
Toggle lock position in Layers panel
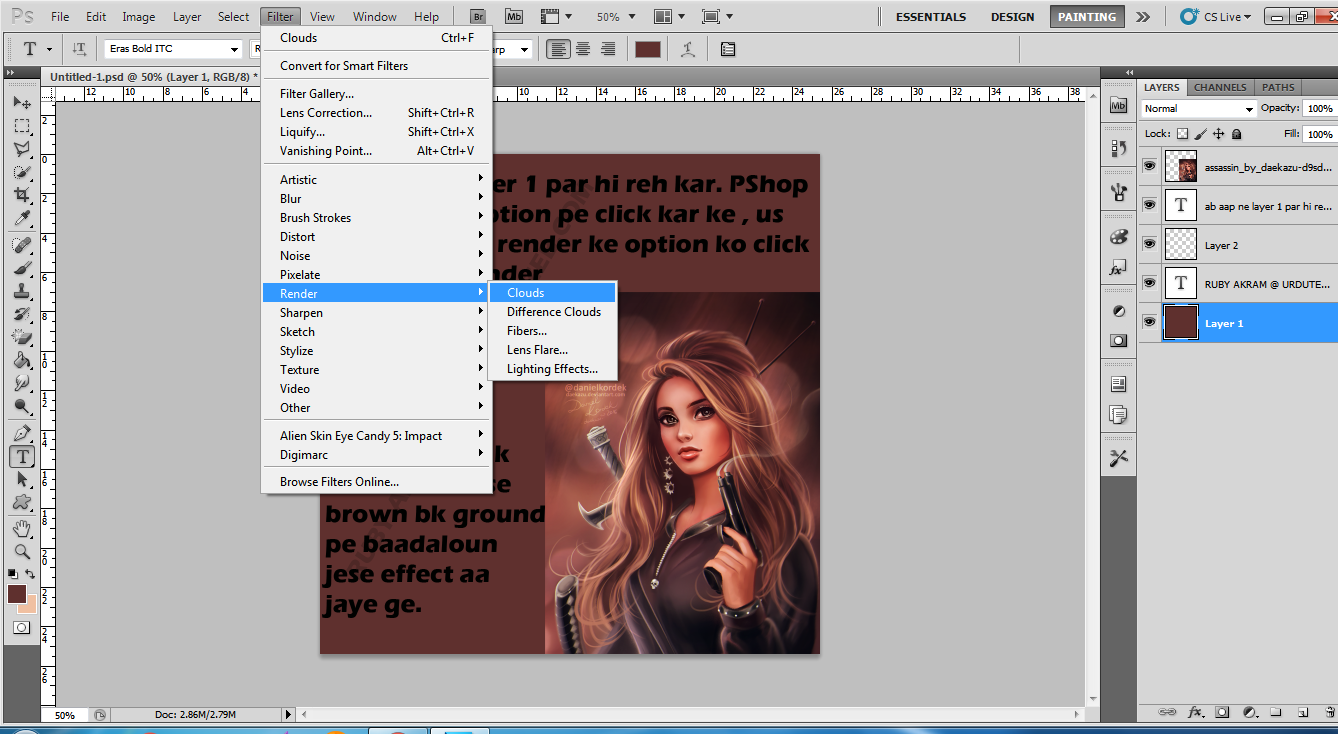1219,133
